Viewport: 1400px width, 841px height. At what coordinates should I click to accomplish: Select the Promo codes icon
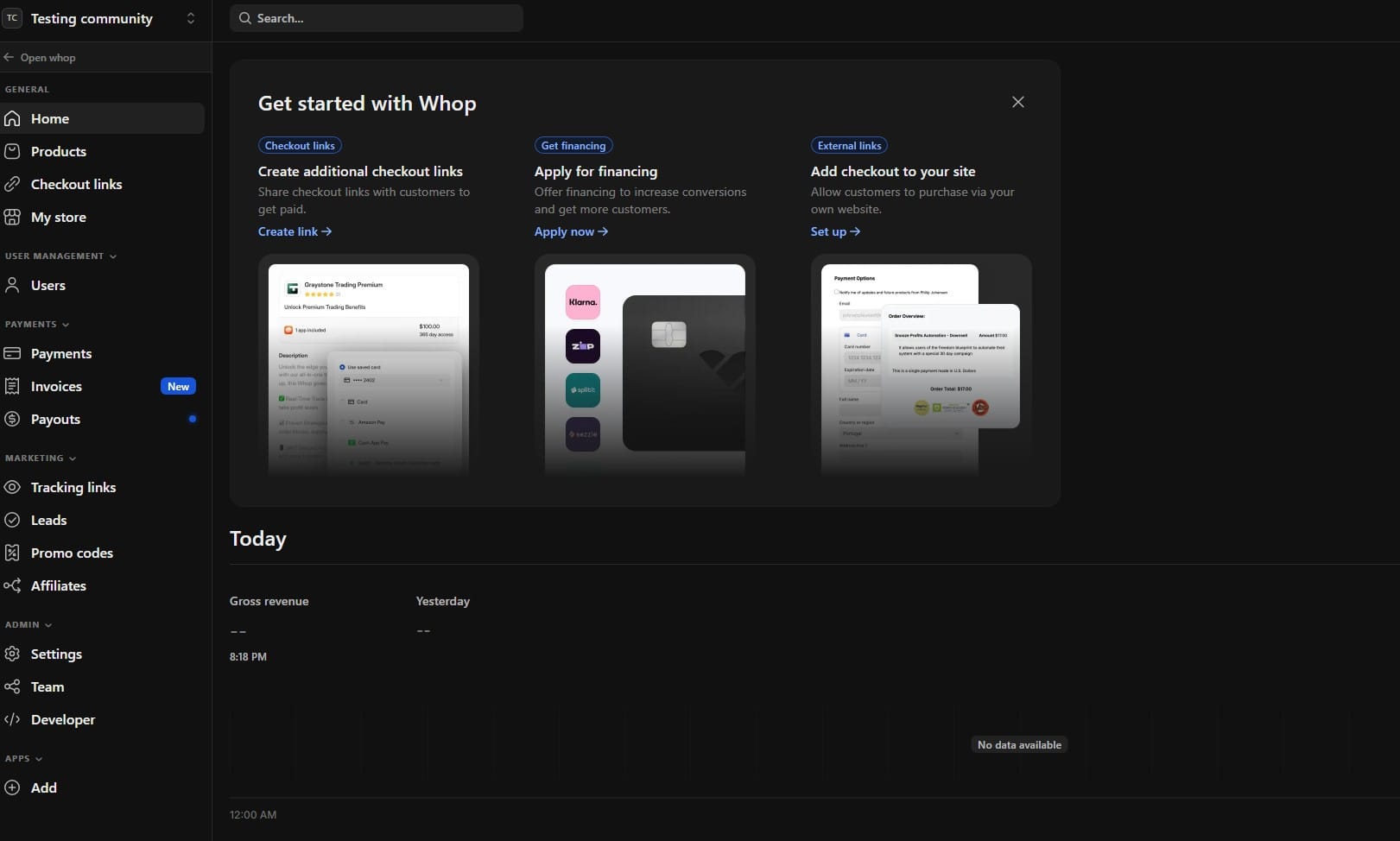pyautogui.click(x=12, y=553)
